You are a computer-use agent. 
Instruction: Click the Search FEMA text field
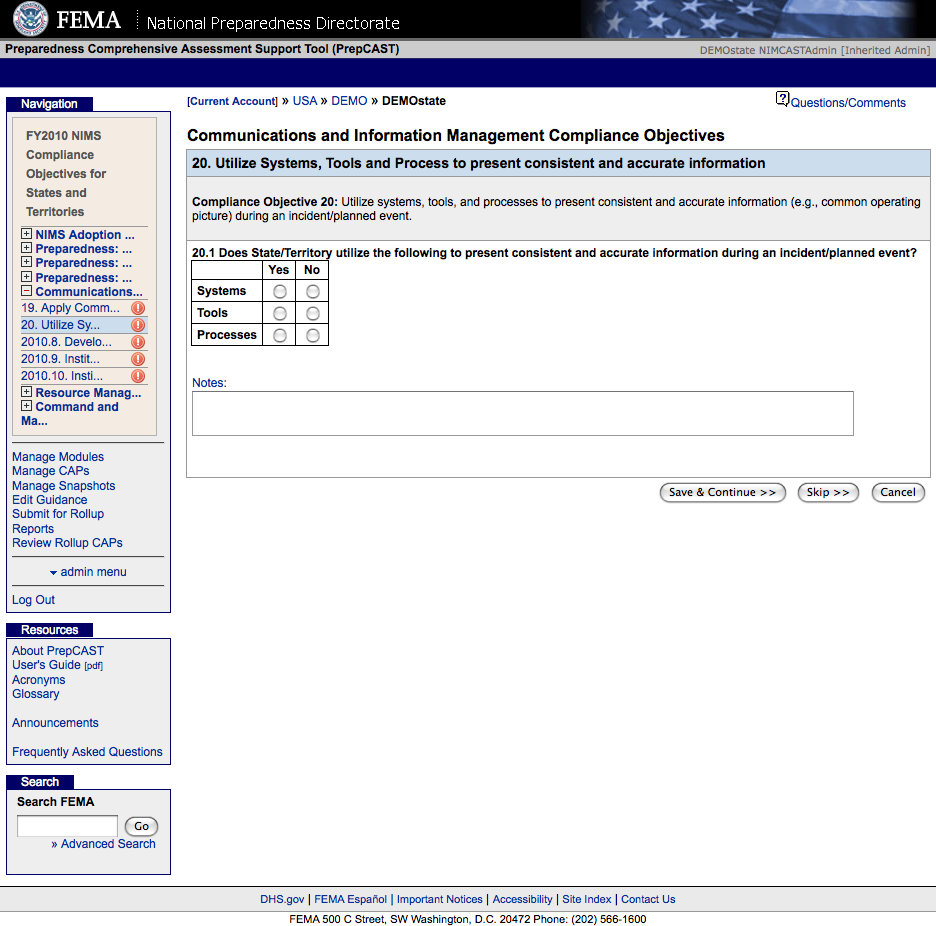coord(67,826)
